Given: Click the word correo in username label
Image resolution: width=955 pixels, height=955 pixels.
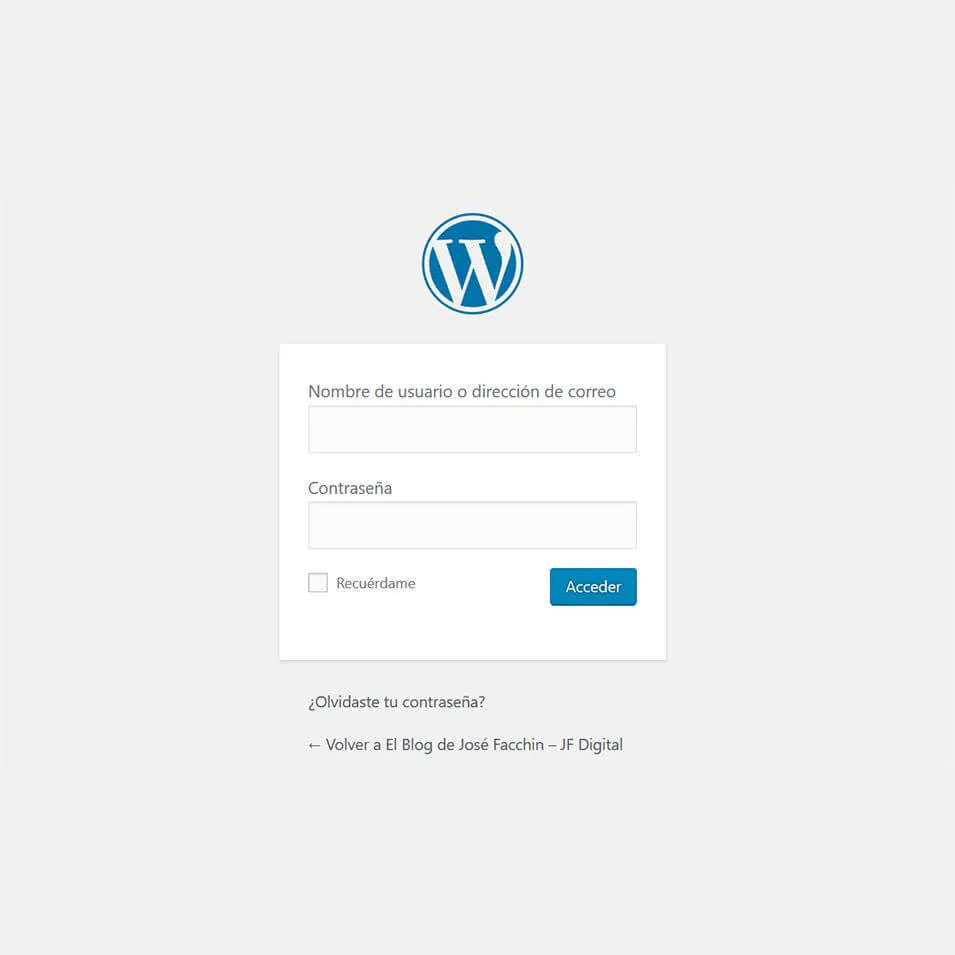Looking at the screenshot, I should [x=591, y=392].
